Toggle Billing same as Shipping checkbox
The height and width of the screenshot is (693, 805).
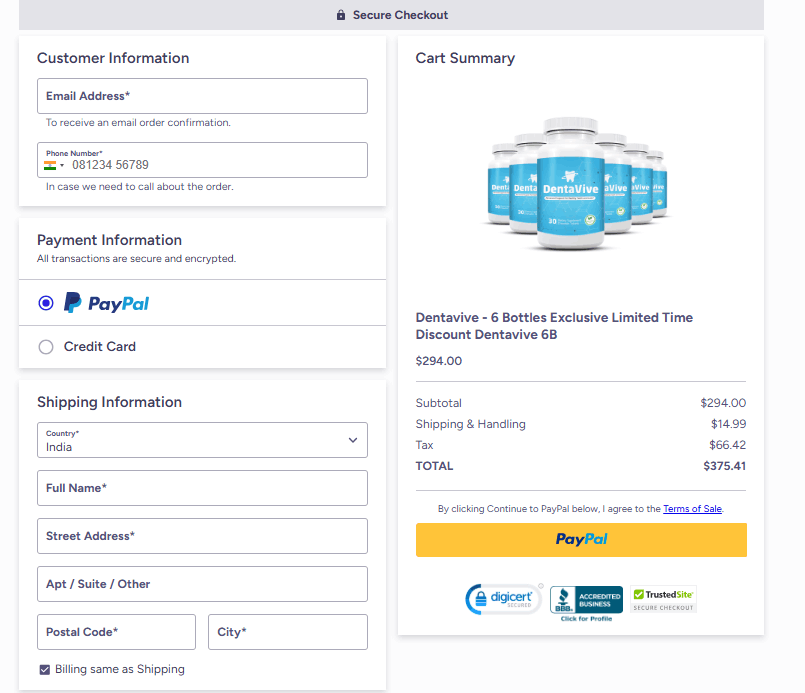[45, 669]
